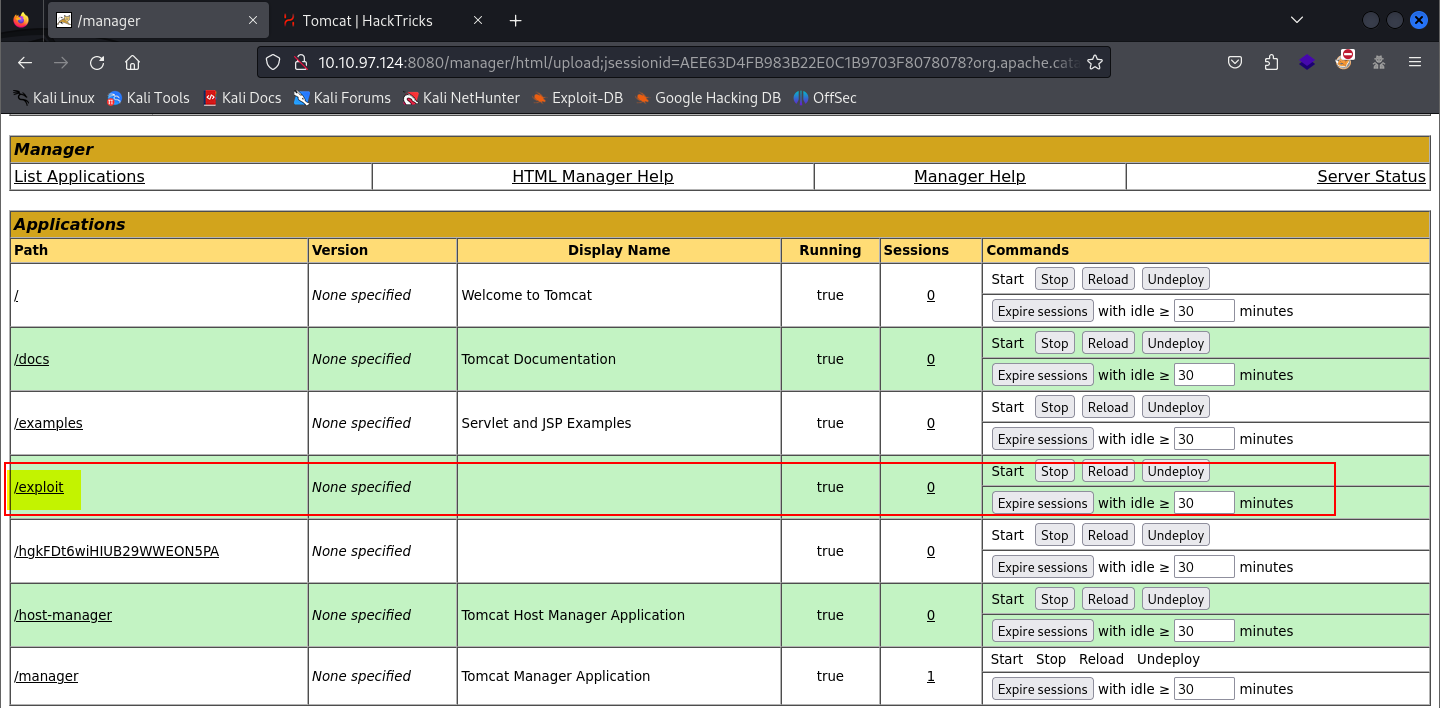Image resolution: width=1440 pixels, height=708 pixels.
Task: Switch to the /manager tab
Action: (158, 20)
